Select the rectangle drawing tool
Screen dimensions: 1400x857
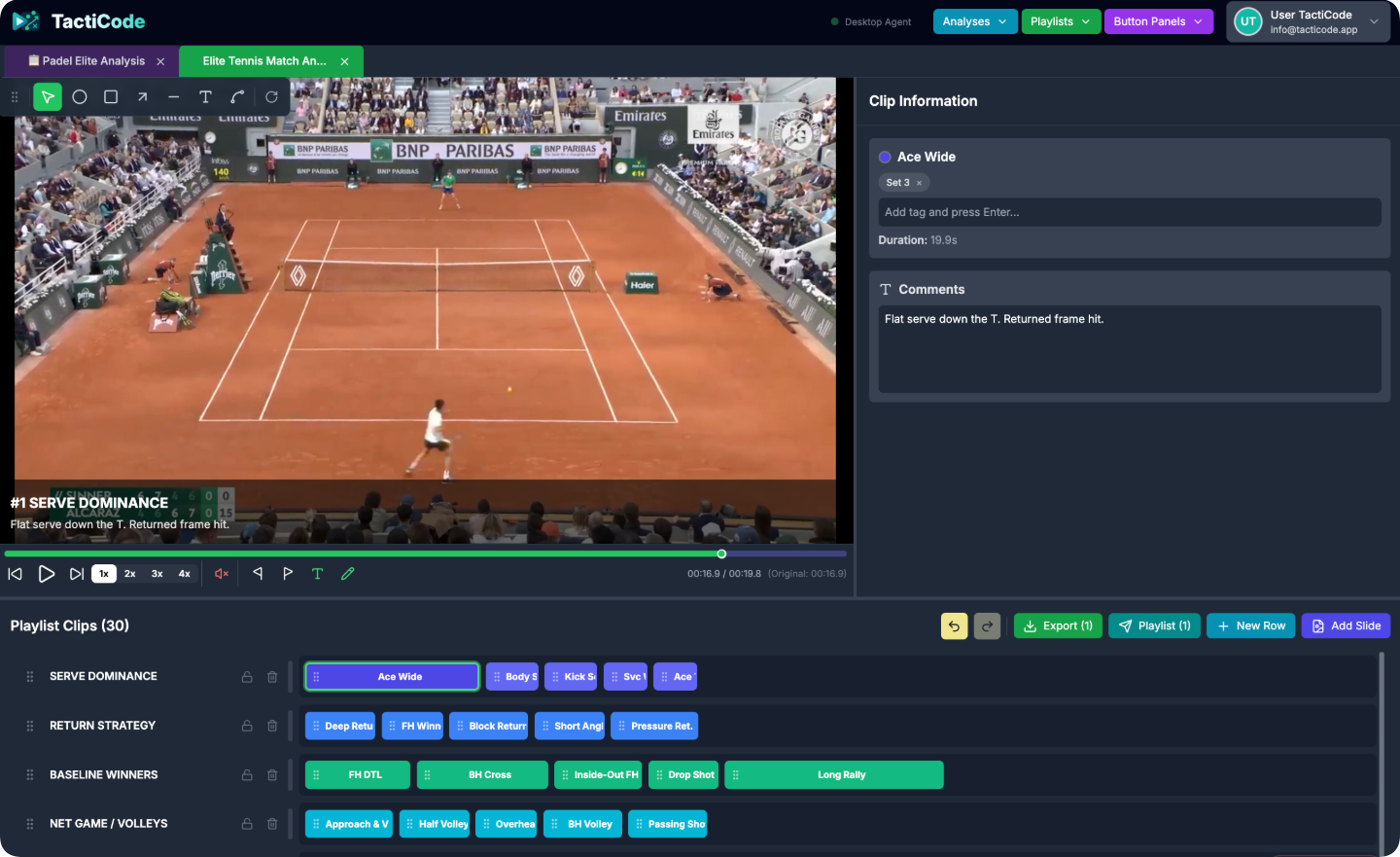[x=111, y=97]
